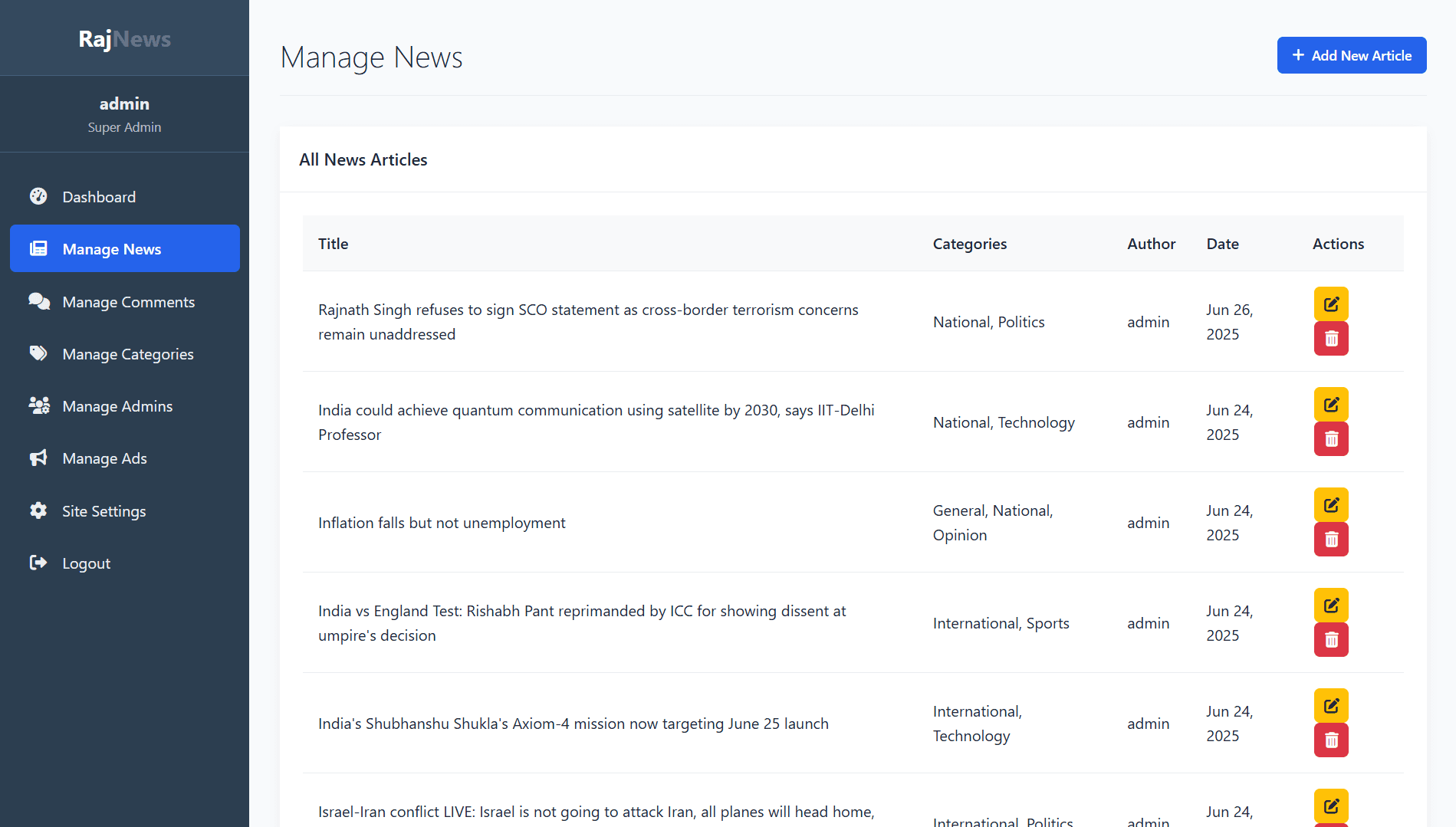The image size is (1456, 827).
Task: Click the RajNews logo
Action: click(x=124, y=38)
